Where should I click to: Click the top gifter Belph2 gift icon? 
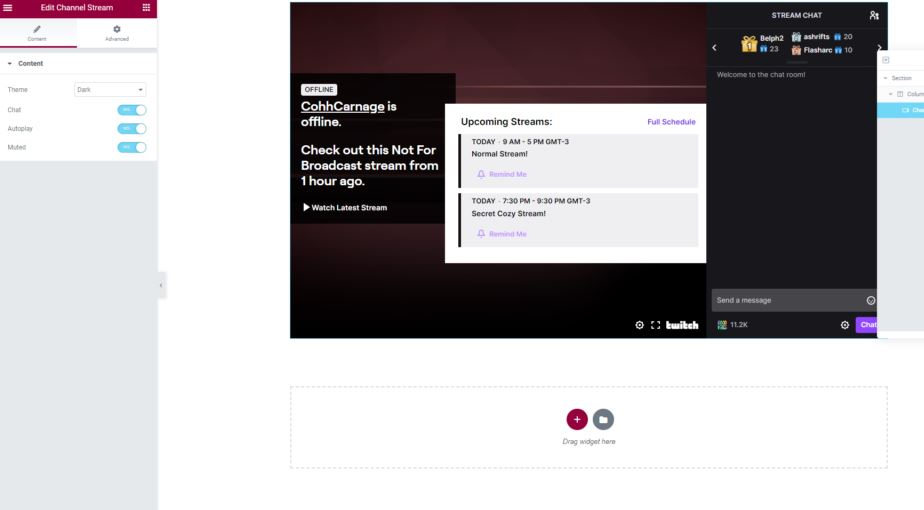pyautogui.click(x=749, y=44)
